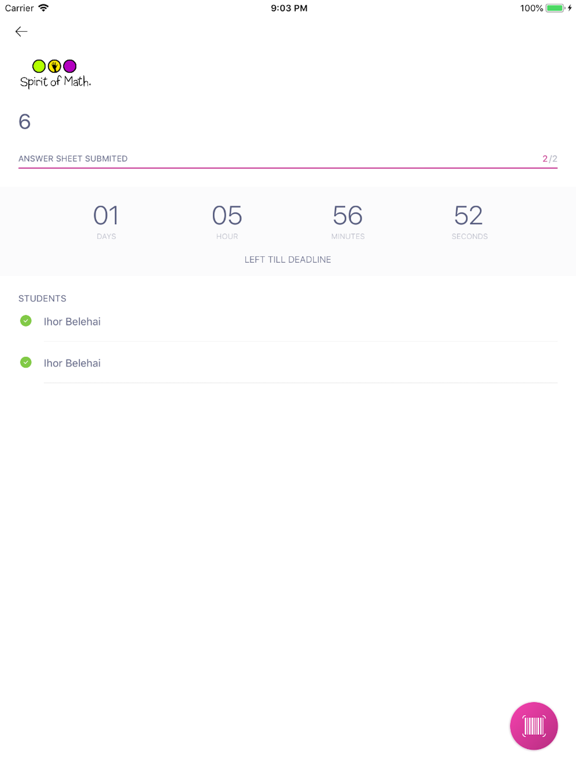Select the green circle in the logo
This screenshot has height=768, width=576.
[39, 66]
